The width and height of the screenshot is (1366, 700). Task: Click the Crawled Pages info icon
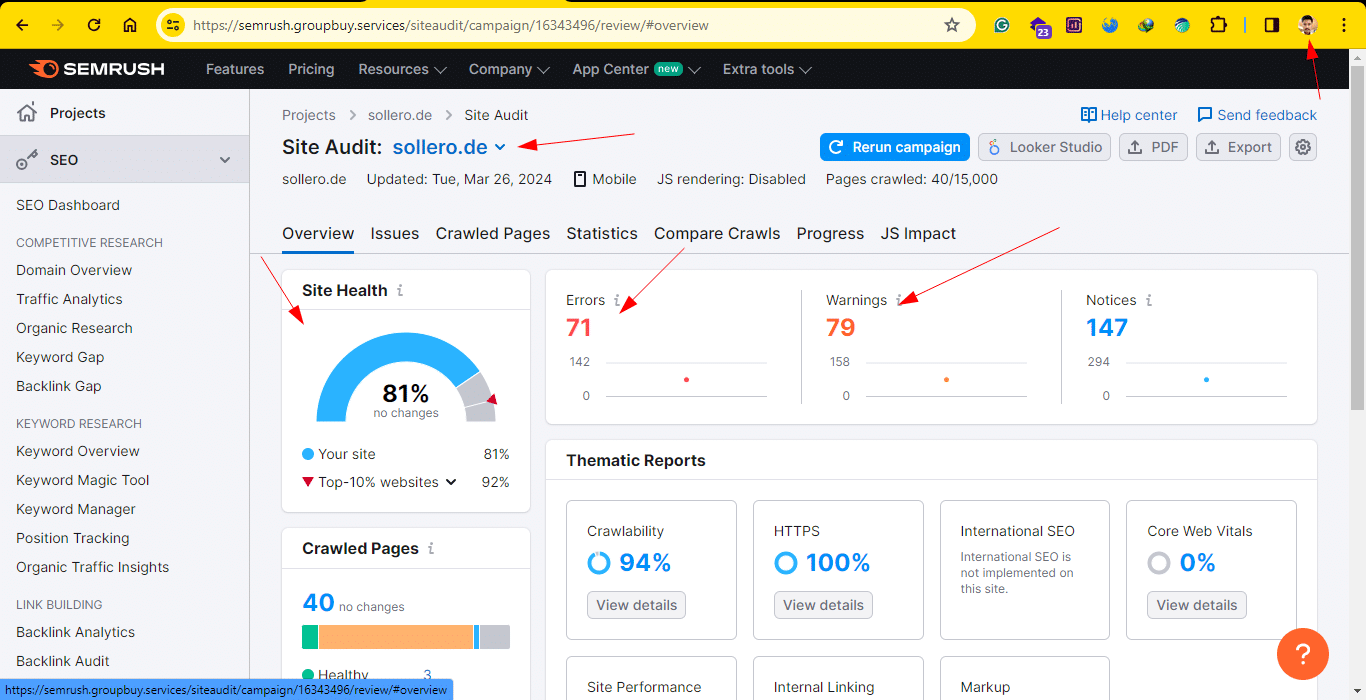click(x=431, y=548)
